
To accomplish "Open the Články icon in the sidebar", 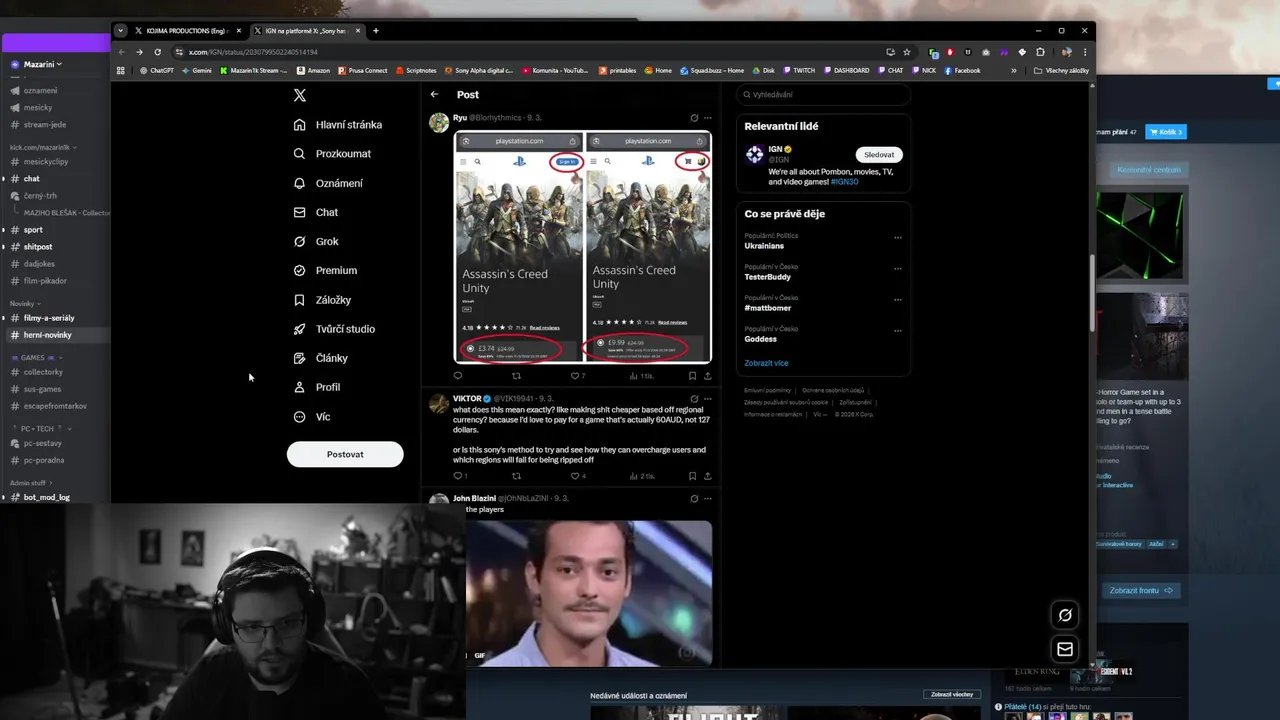I will (299, 358).
